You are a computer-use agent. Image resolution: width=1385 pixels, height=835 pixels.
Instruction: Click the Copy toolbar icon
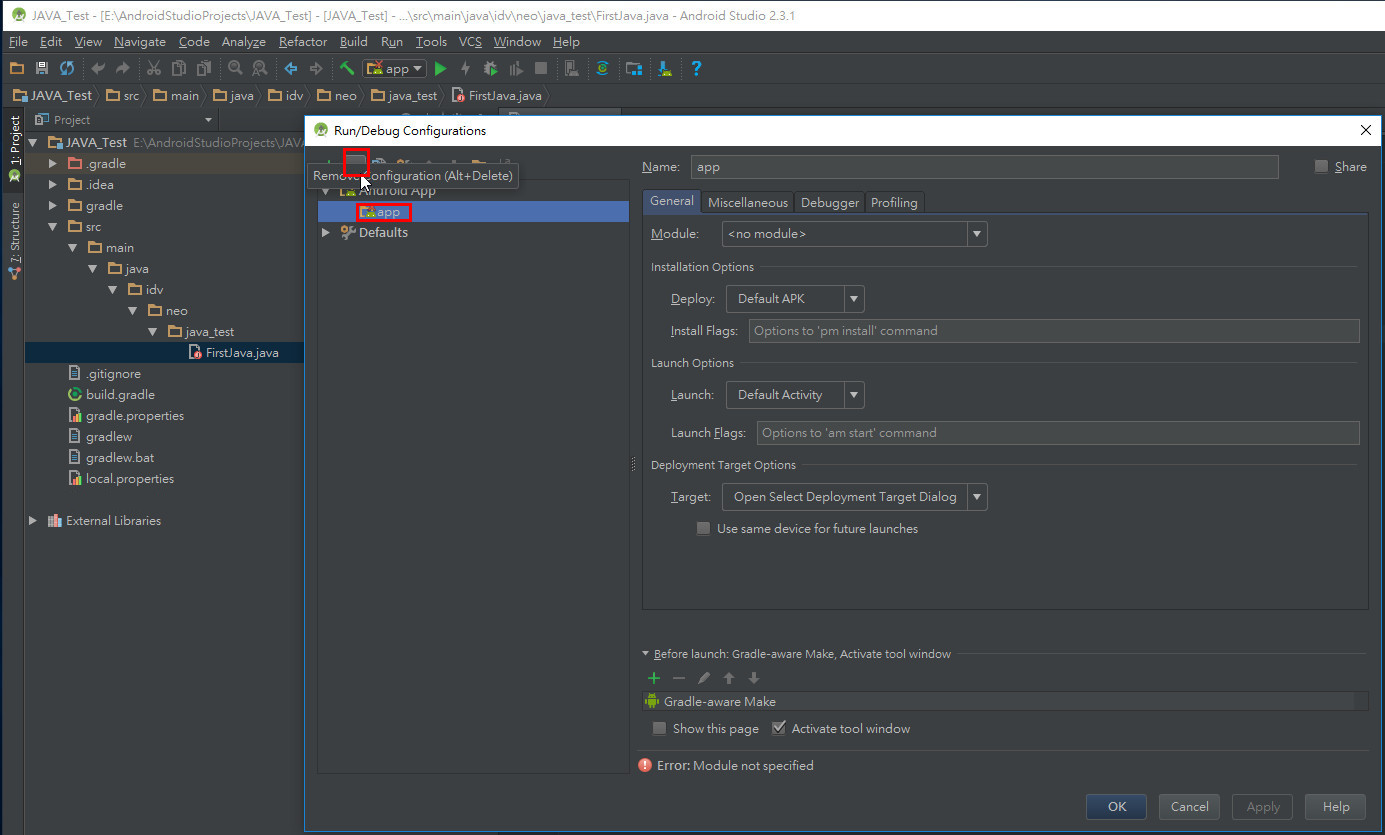coord(178,68)
